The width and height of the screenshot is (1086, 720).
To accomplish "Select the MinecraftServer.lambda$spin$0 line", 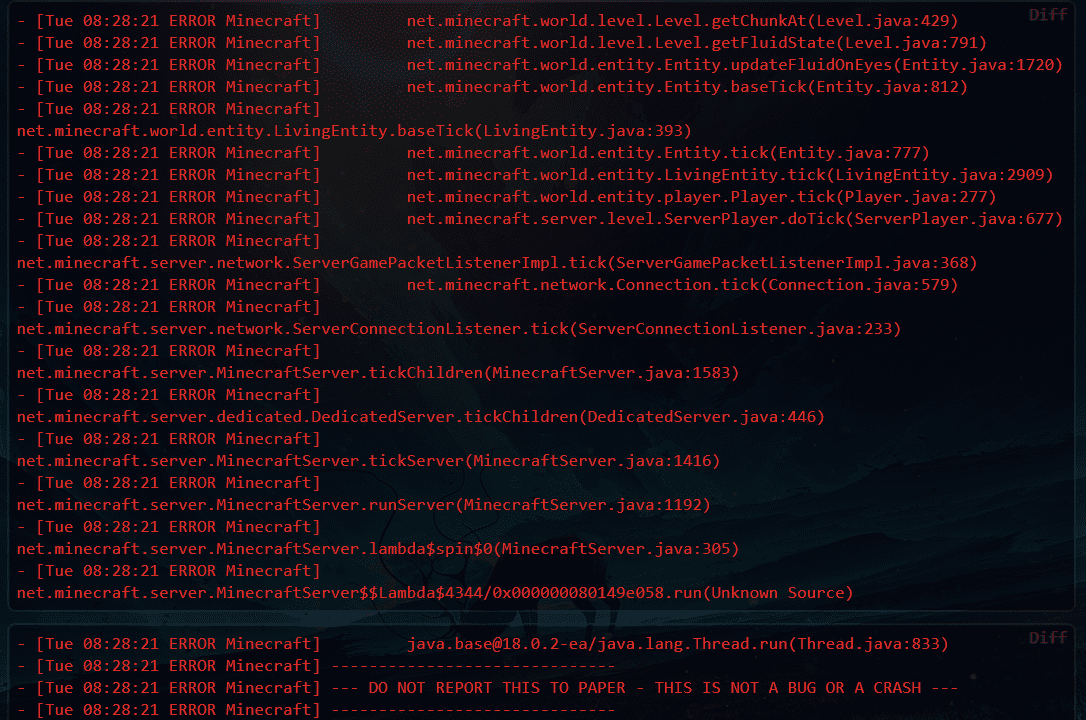I will point(377,549).
